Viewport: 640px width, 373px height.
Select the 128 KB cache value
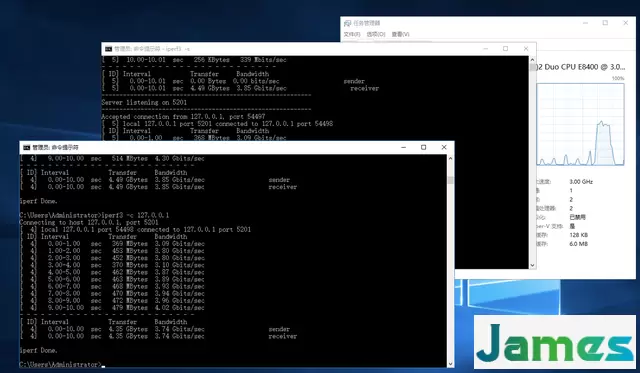[x=578, y=235]
